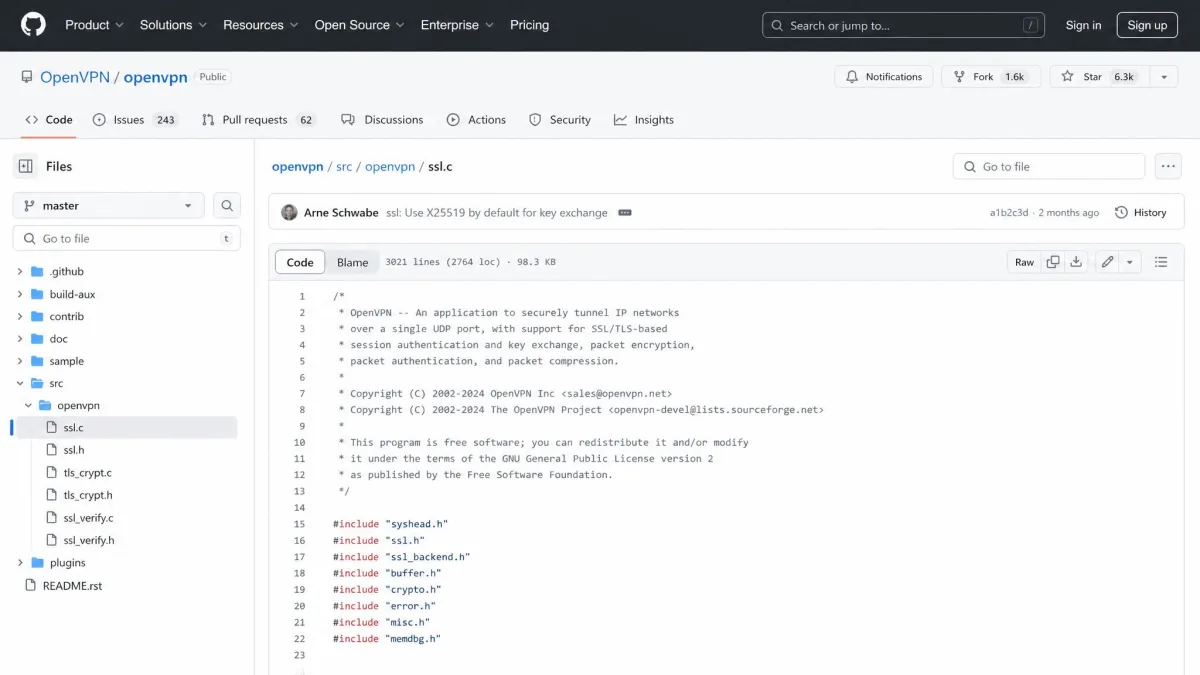Open the Solutions menu
The width and height of the screenshot is (1200, 675).
click(x=174, y=25)
